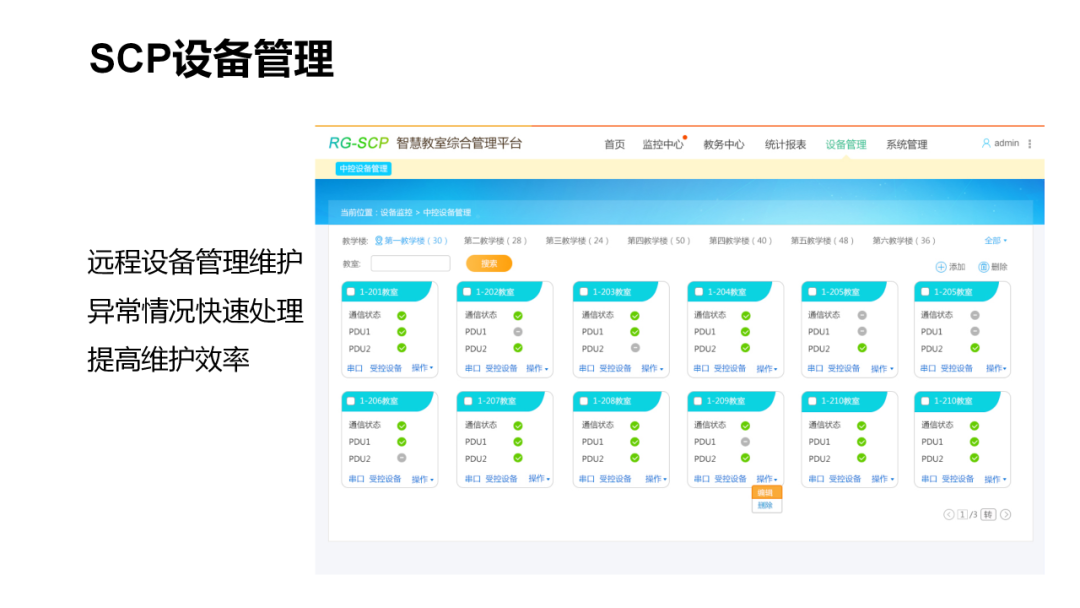
Task: Tick the 1-207教室 checkbox
Action: pos(468,401)
